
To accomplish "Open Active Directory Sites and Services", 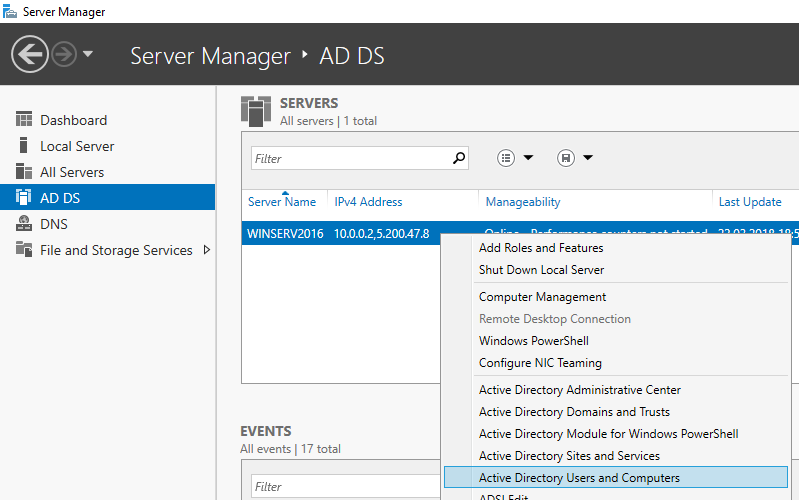I will coord(569,455).
